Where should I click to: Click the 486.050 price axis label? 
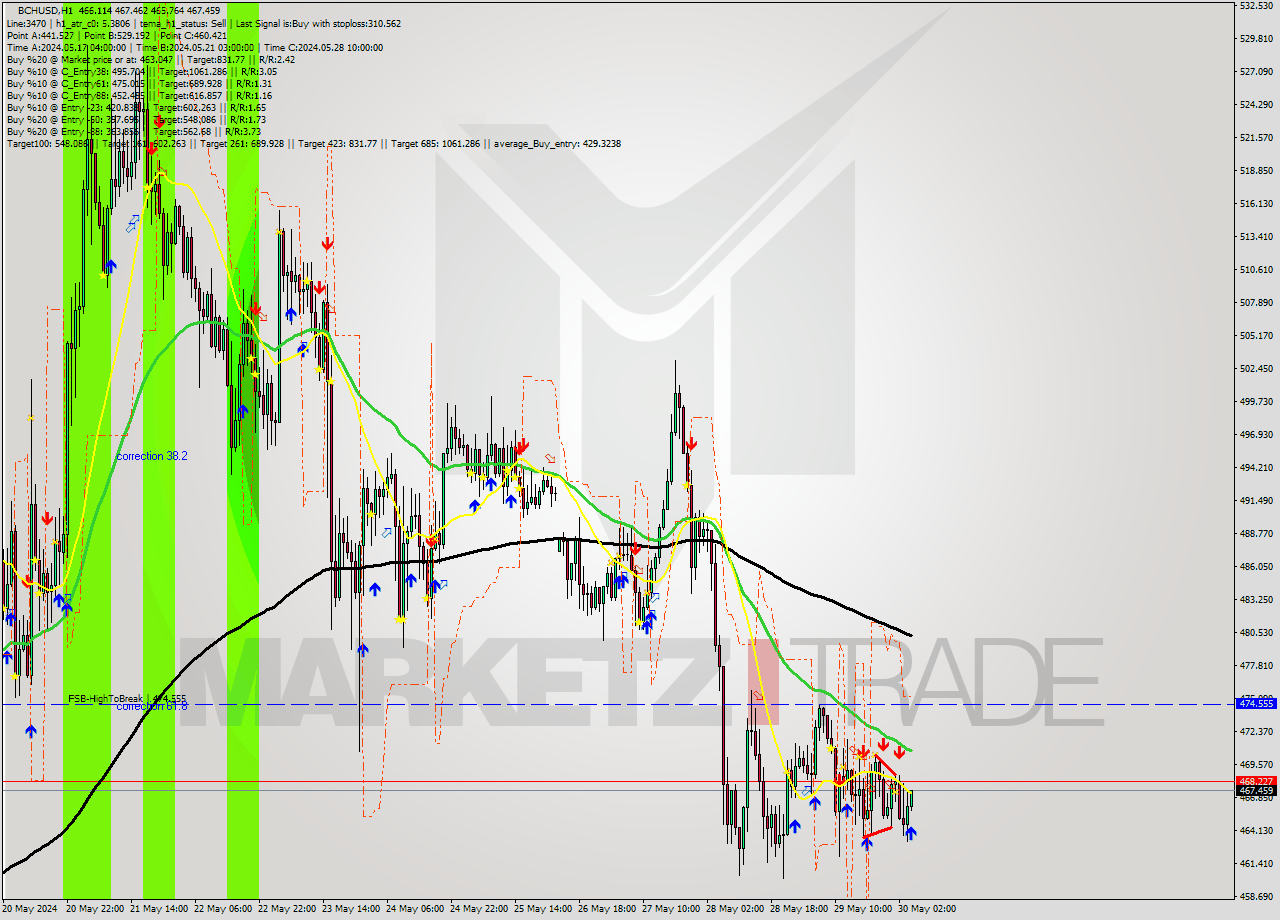tap(1255, 567)
